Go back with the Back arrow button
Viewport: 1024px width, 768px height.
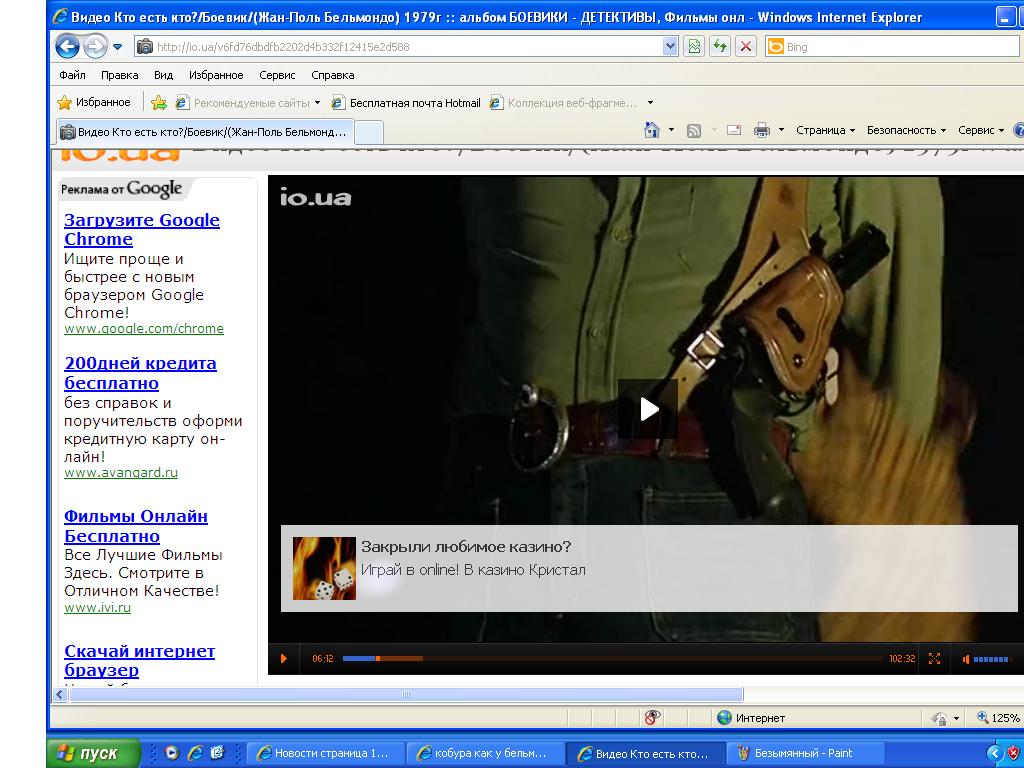[67, 46]
